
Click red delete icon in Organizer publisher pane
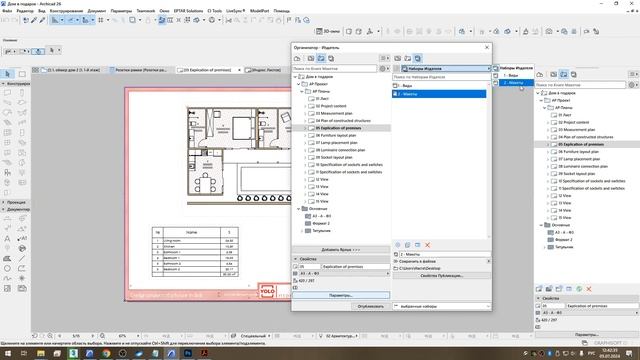(427, 245)
